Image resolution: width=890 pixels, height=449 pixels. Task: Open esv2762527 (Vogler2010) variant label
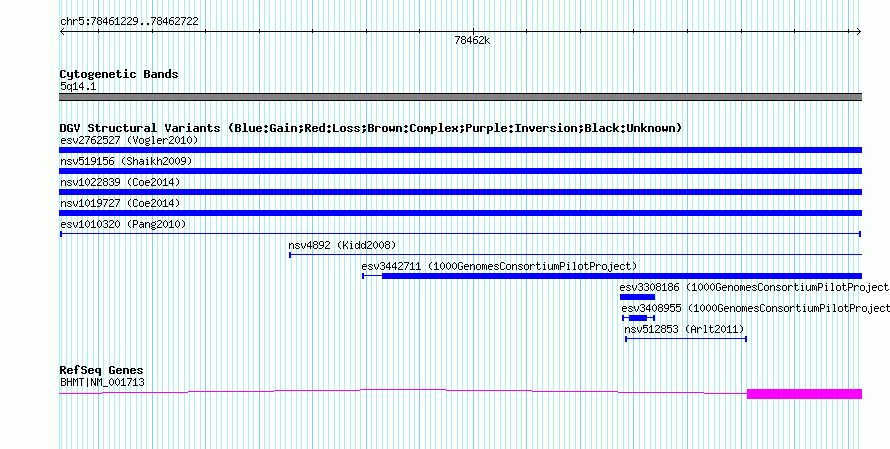point(129,140)
